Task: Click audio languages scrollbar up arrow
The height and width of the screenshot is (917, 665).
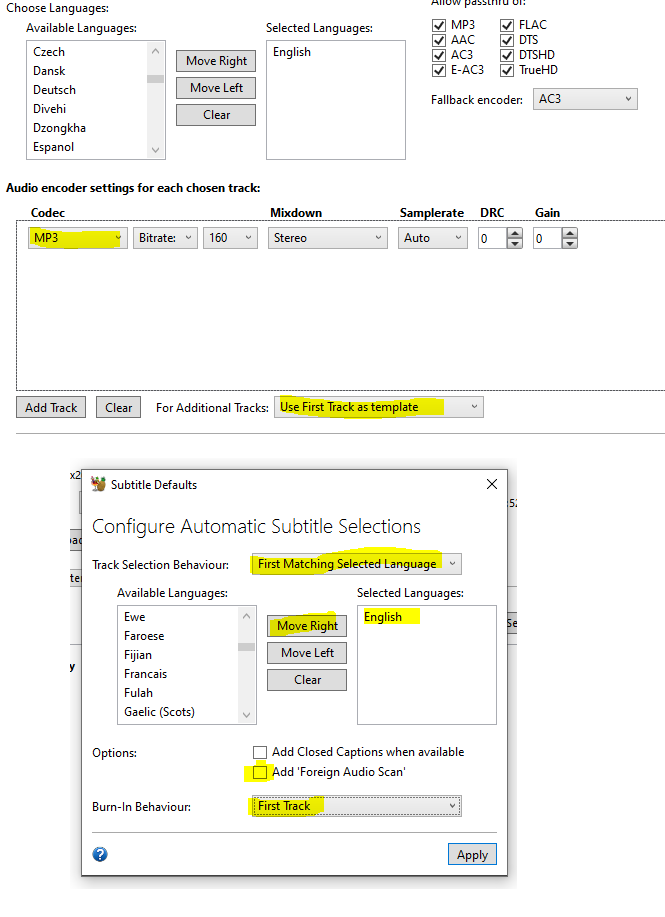Action: (156, 51)
